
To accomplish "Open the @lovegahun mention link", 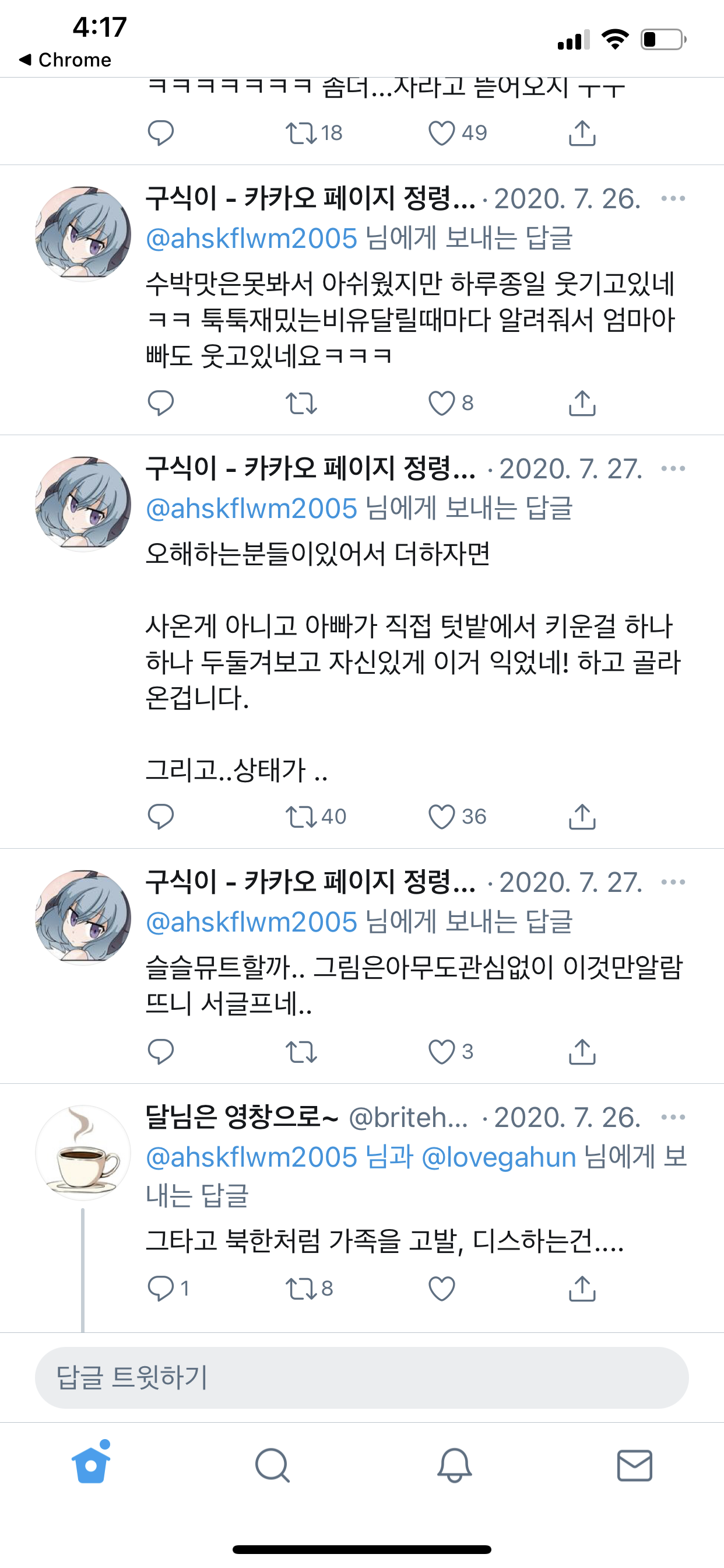I will (499, 1157).
